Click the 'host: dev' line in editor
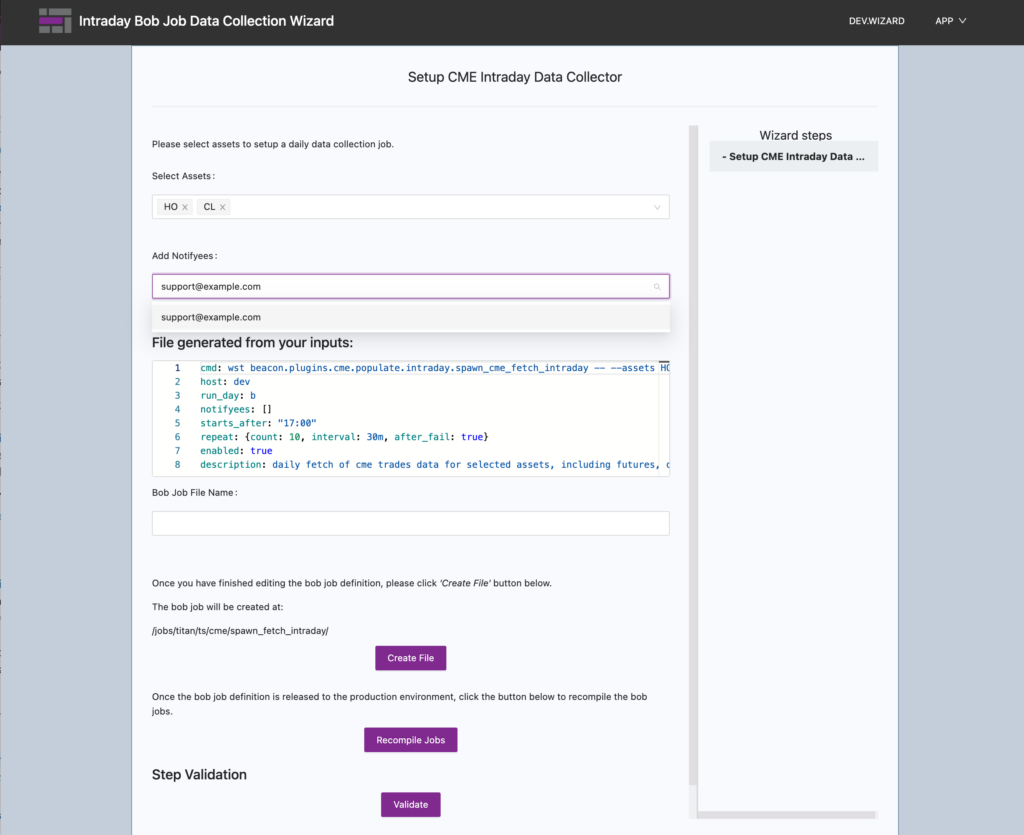This screenshot has height=835, width=1024. [x=225, y=382]
